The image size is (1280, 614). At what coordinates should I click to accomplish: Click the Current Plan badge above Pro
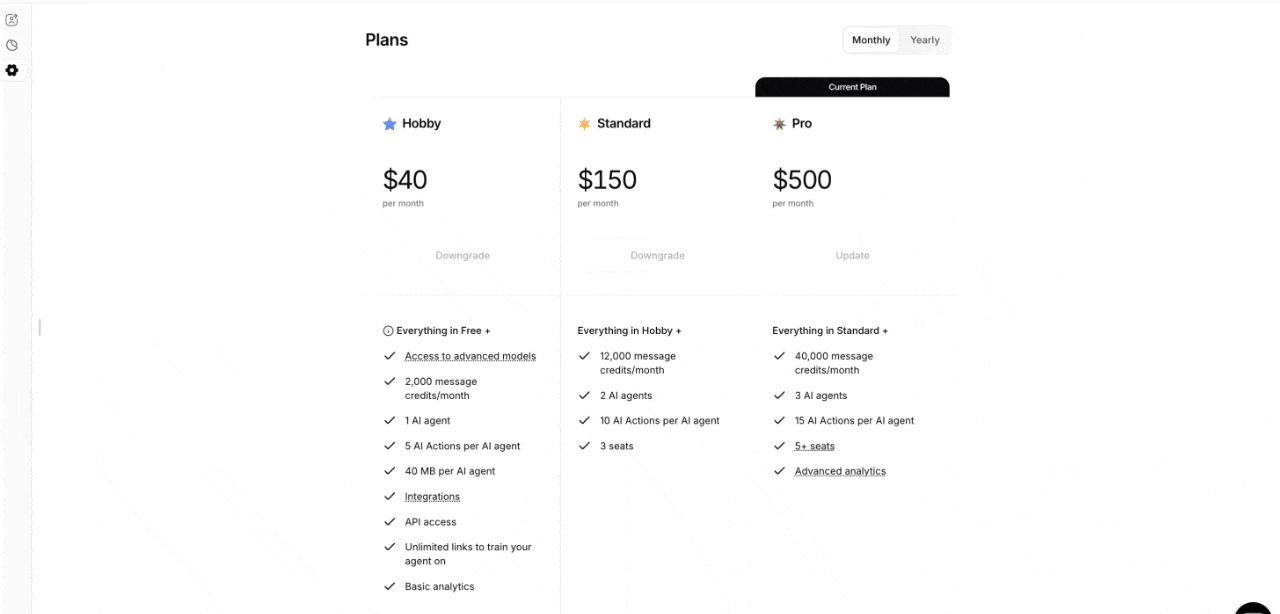coord(852,87)
